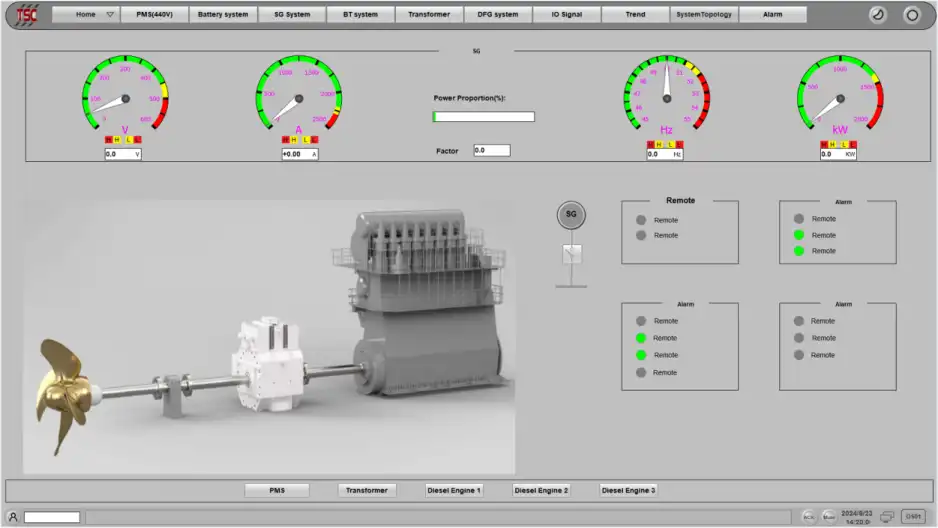Click the SG generator symbol
Screen dimensions: 938x528
pos(571,214)
